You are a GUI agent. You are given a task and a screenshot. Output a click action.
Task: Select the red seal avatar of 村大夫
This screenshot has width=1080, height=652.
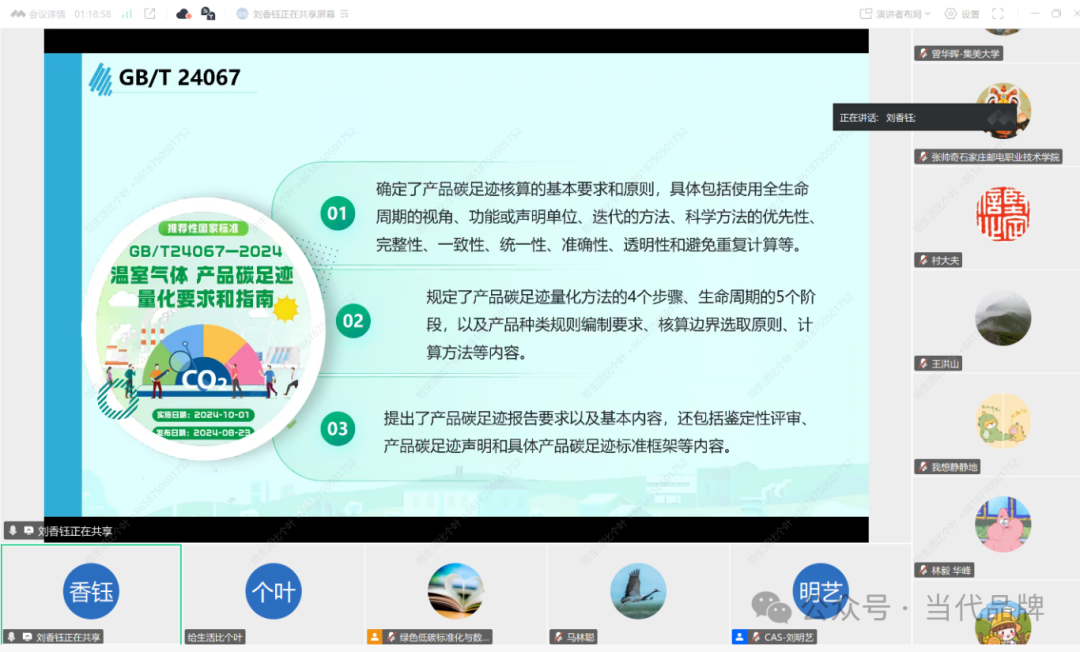pos(1003,213)
